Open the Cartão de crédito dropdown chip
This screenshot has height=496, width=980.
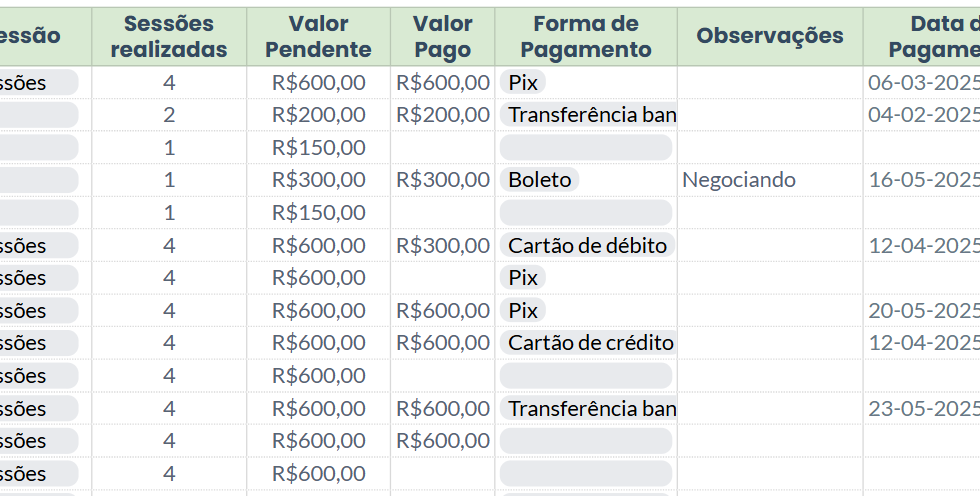click(x=590, y=342)
